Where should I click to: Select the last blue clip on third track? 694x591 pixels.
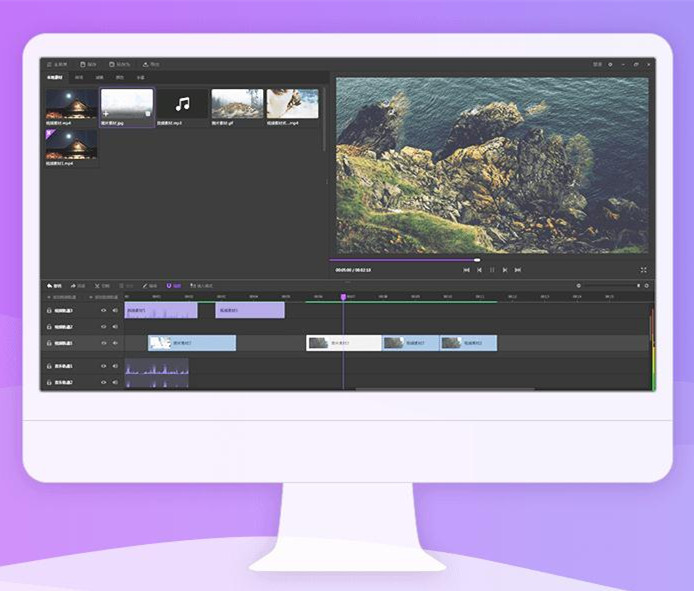pos(468,343)
